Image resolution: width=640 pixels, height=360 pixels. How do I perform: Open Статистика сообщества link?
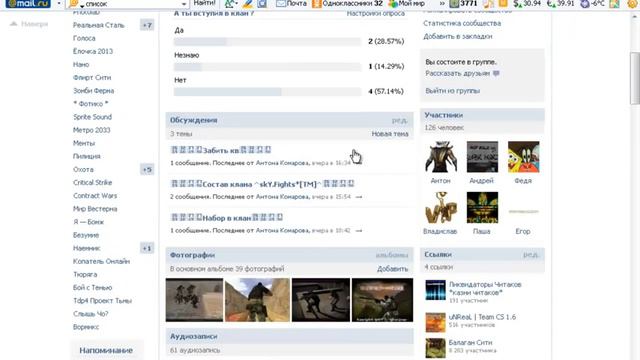pos(462,23)
